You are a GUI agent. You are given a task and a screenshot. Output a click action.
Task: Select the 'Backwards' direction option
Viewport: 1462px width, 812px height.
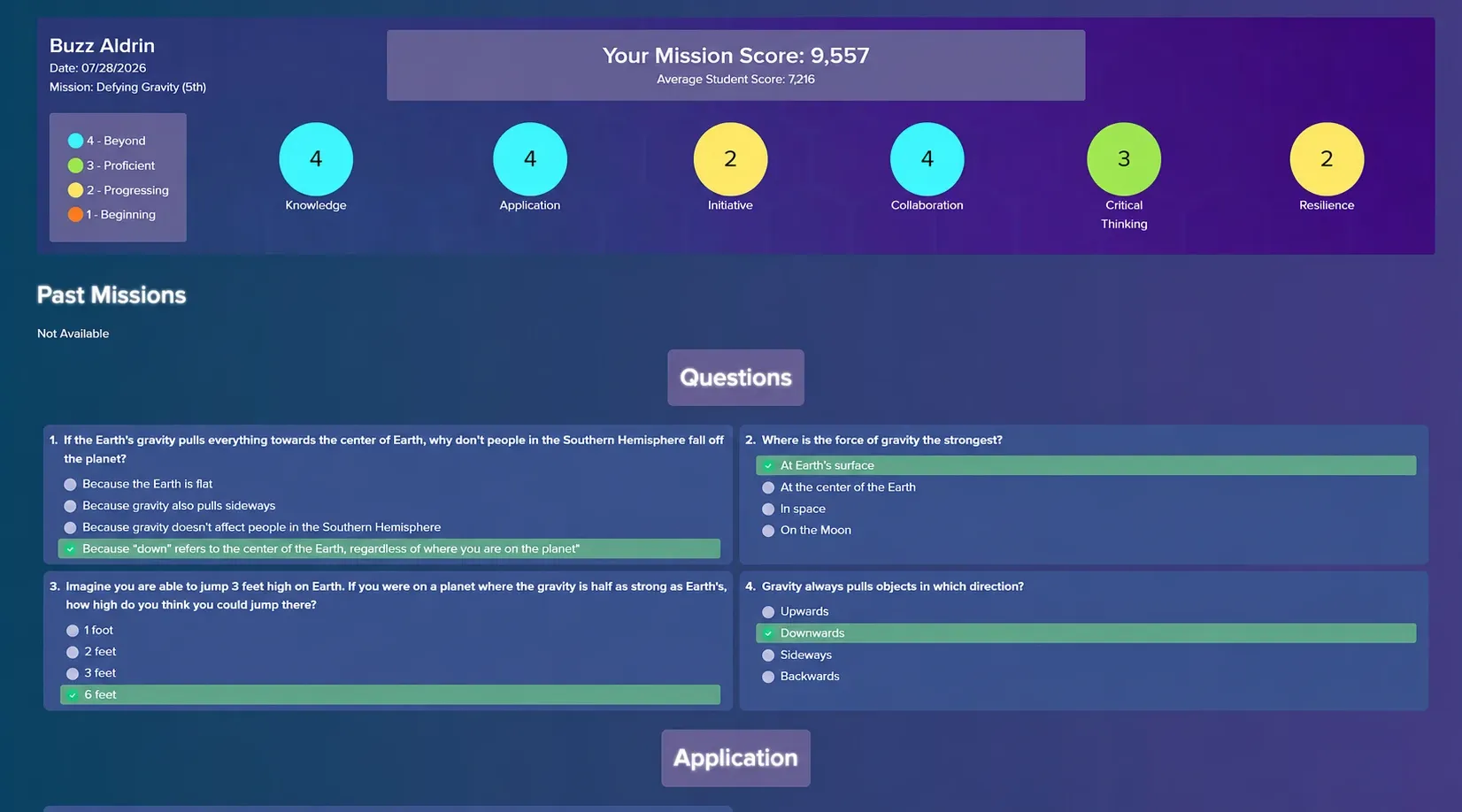tap(768, 677)
